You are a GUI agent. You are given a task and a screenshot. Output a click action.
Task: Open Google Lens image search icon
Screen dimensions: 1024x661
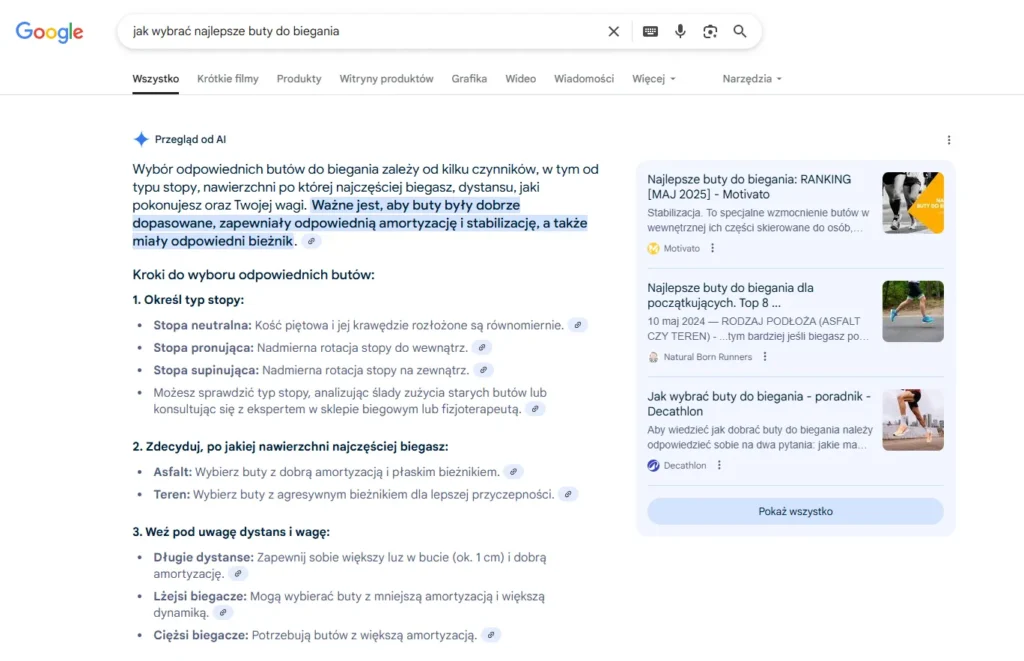pyautogui.click(x=710, y=32)
